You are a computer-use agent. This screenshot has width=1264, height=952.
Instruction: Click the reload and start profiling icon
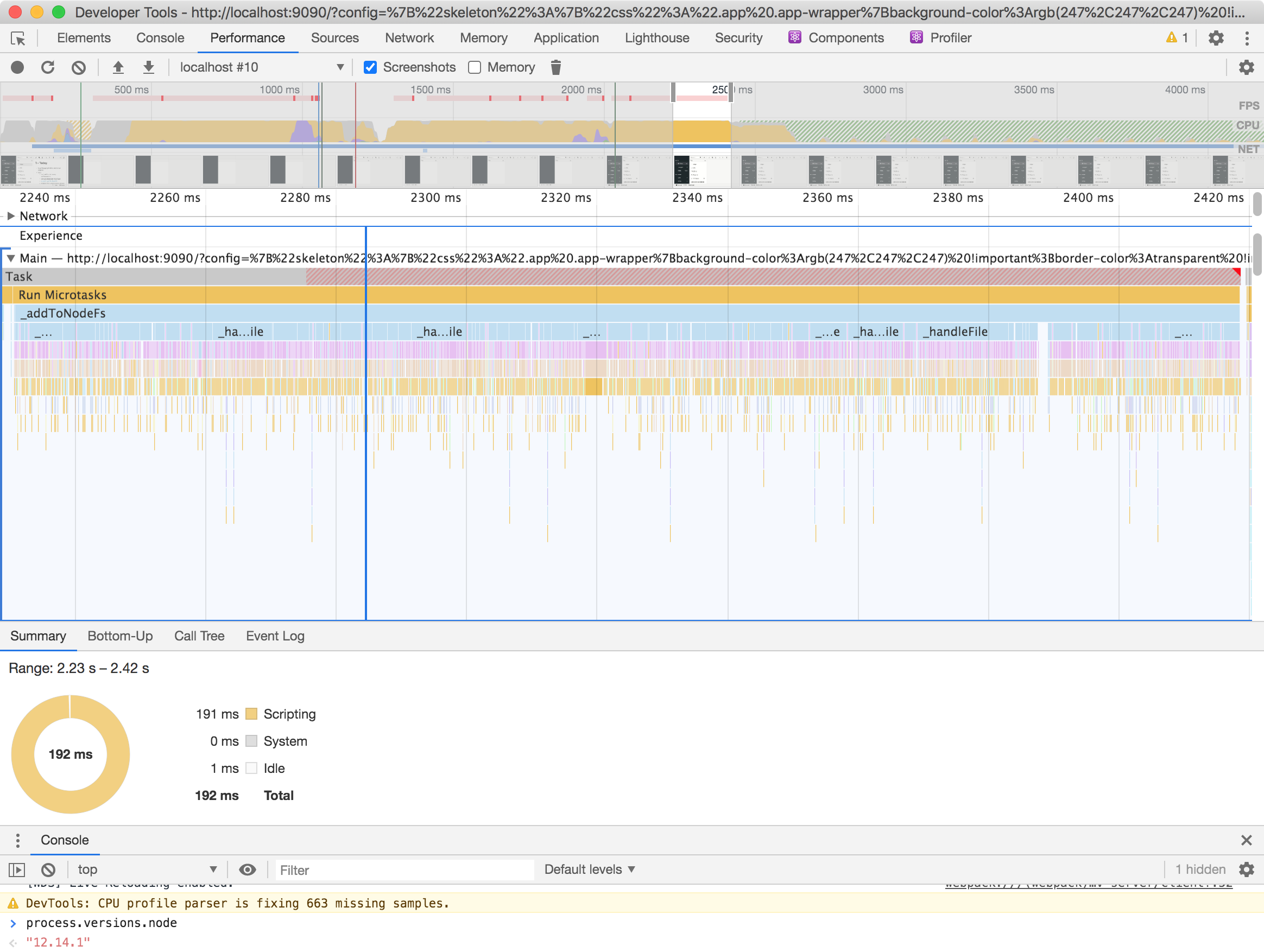tap(48, 67)
